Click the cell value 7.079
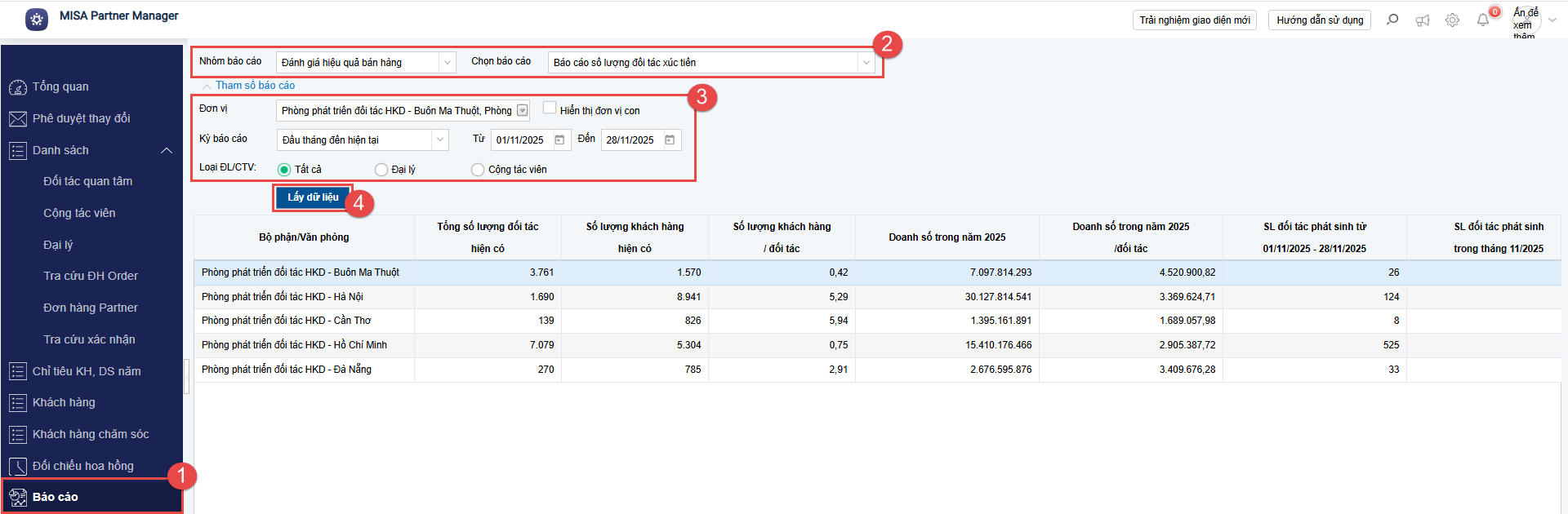Screen dimensions: 1568x514 542,345
